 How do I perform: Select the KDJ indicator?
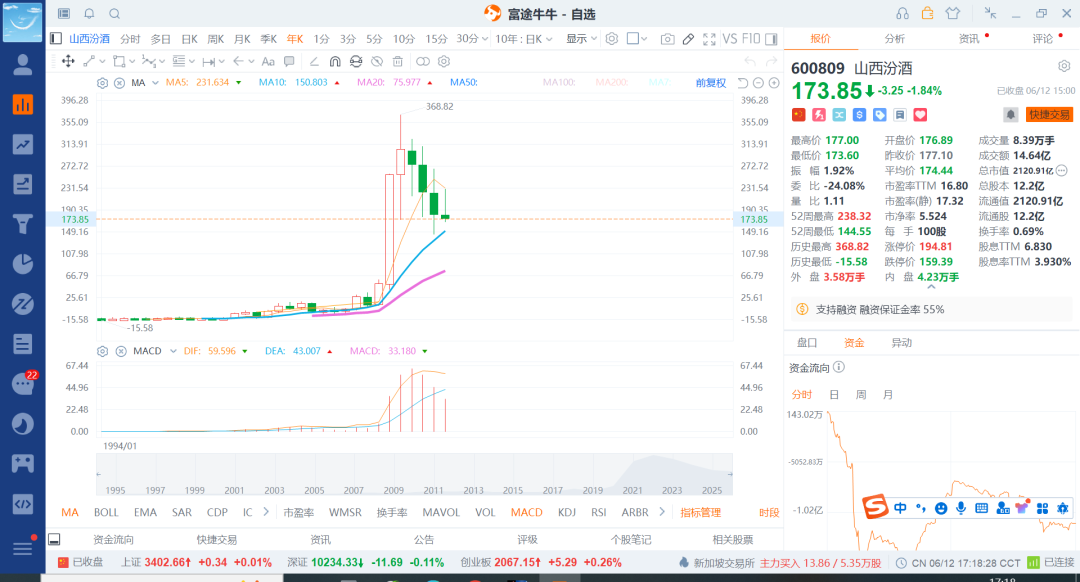pyautogui.click(x=567, y=512)
